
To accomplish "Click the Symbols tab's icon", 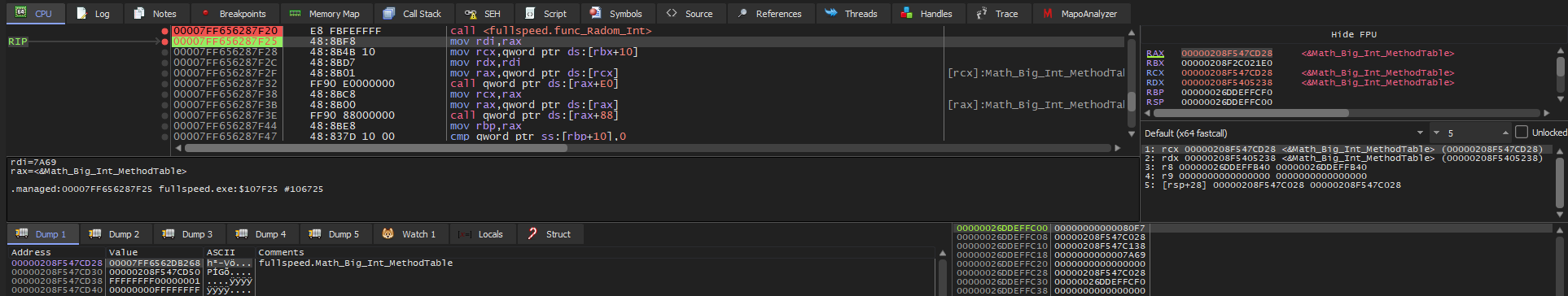I will tap(596, 13).
